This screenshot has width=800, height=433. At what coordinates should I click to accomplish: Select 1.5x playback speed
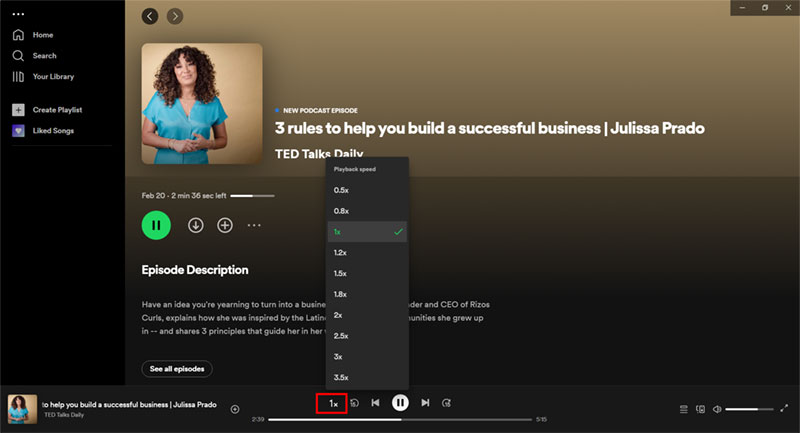(x=367, y=273)
